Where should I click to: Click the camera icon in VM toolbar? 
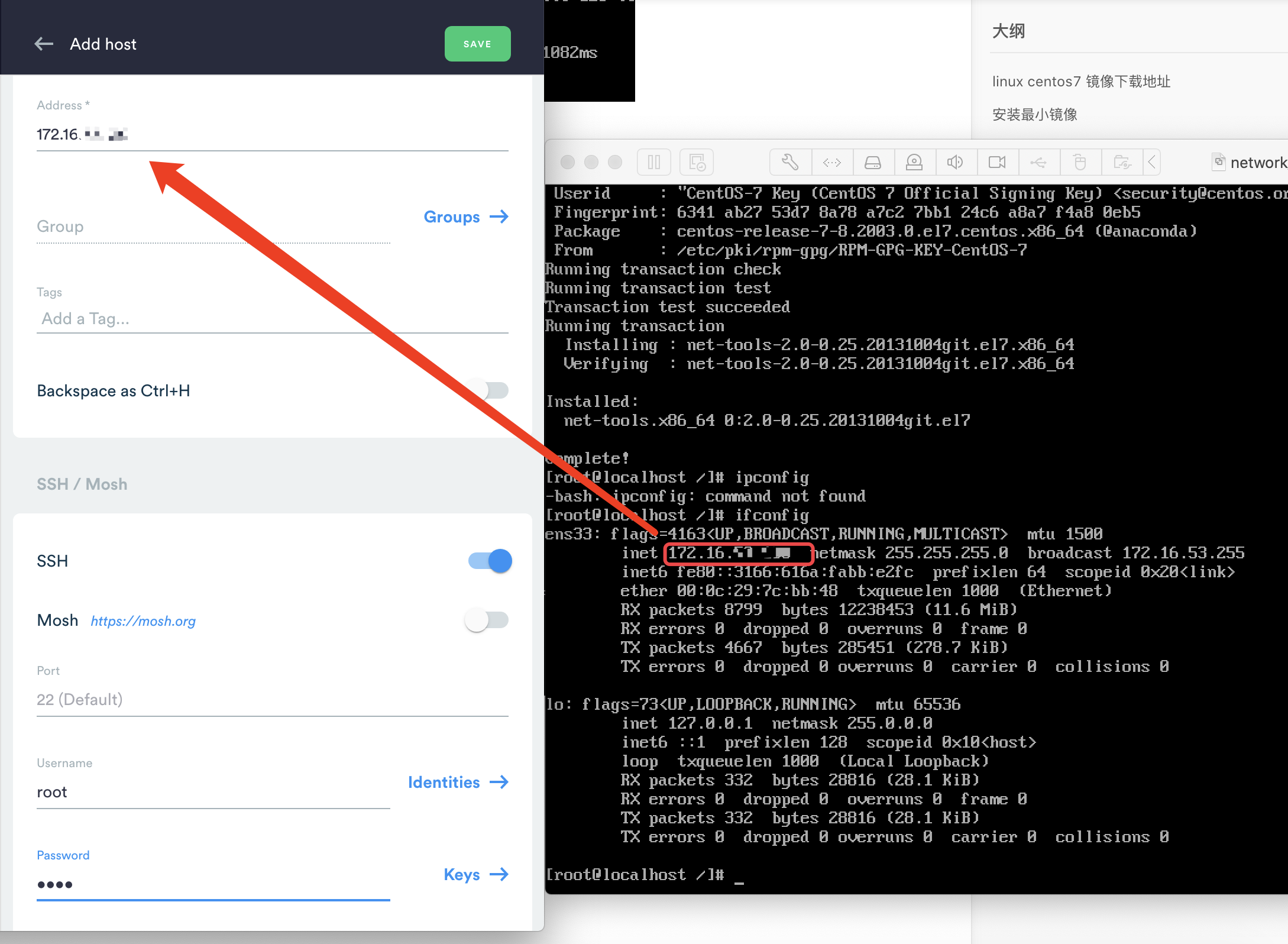(x=997, y=162)
